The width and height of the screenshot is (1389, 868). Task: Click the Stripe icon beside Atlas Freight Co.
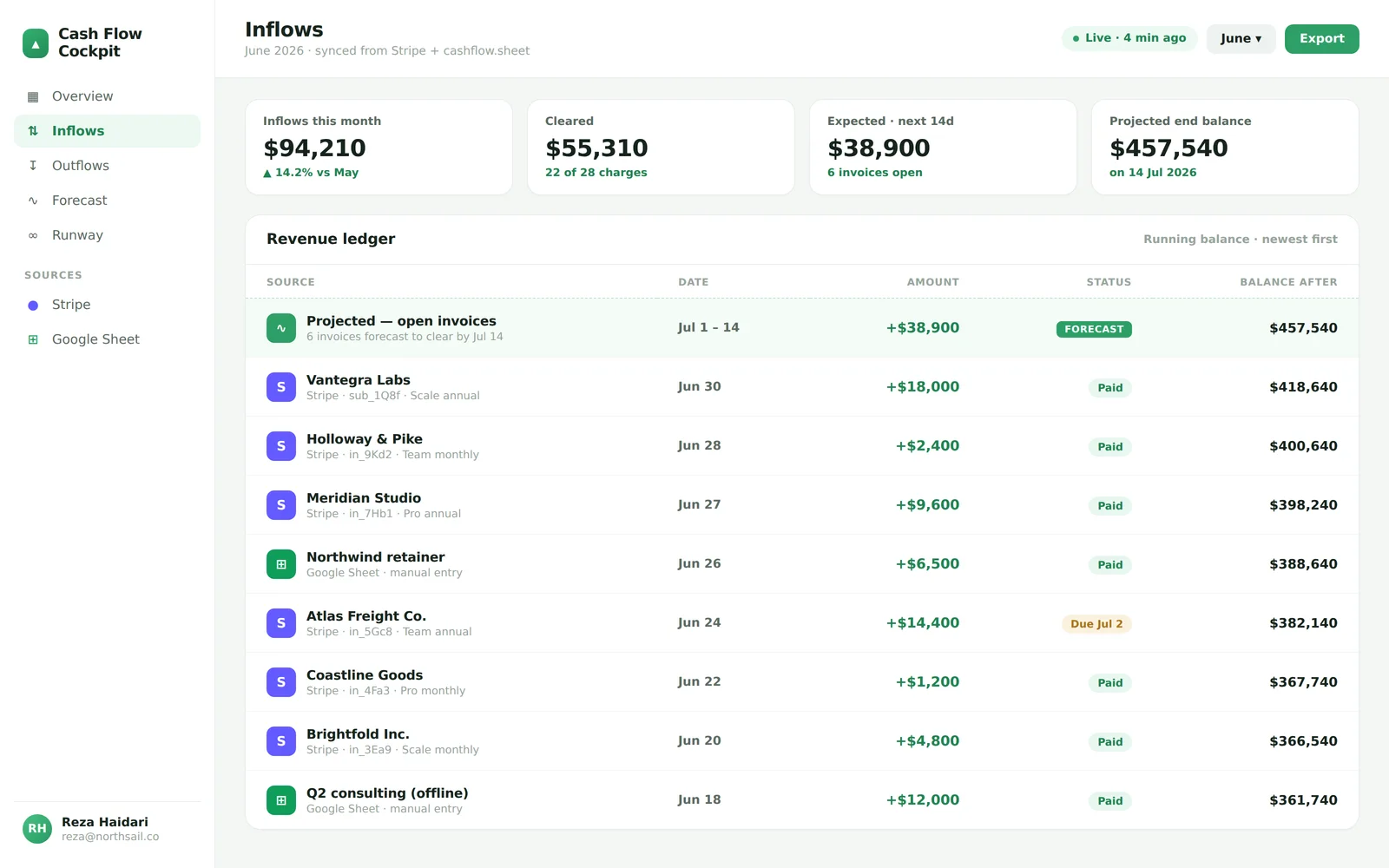281,623
